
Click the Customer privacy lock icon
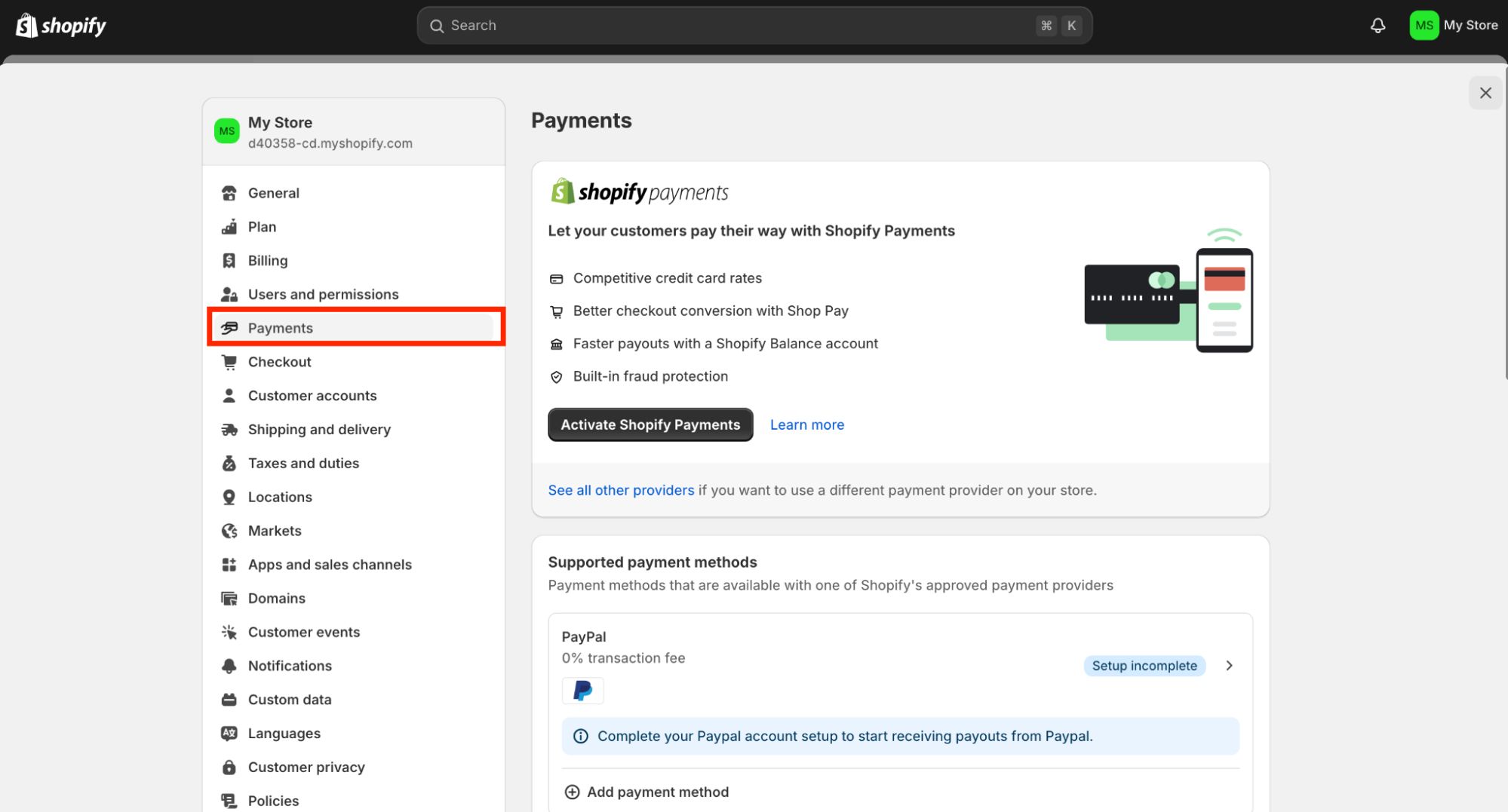tap(229, 767)
